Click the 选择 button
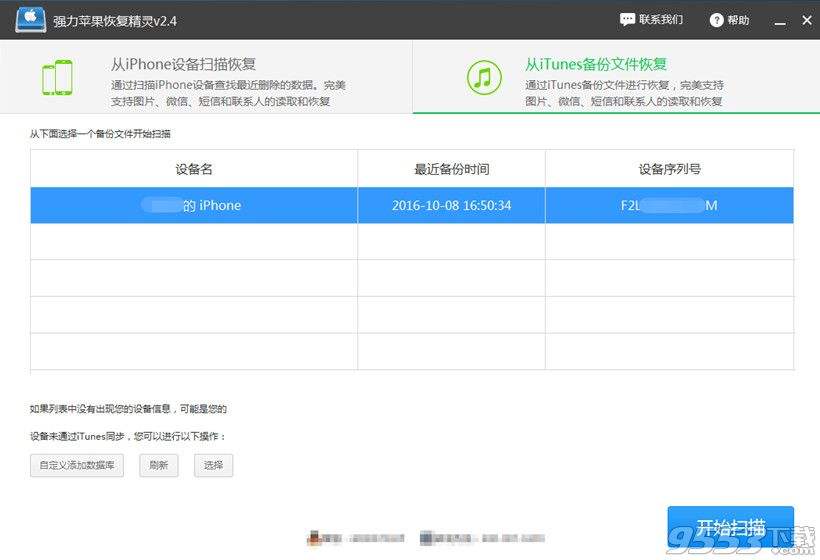 click(213, 465)
